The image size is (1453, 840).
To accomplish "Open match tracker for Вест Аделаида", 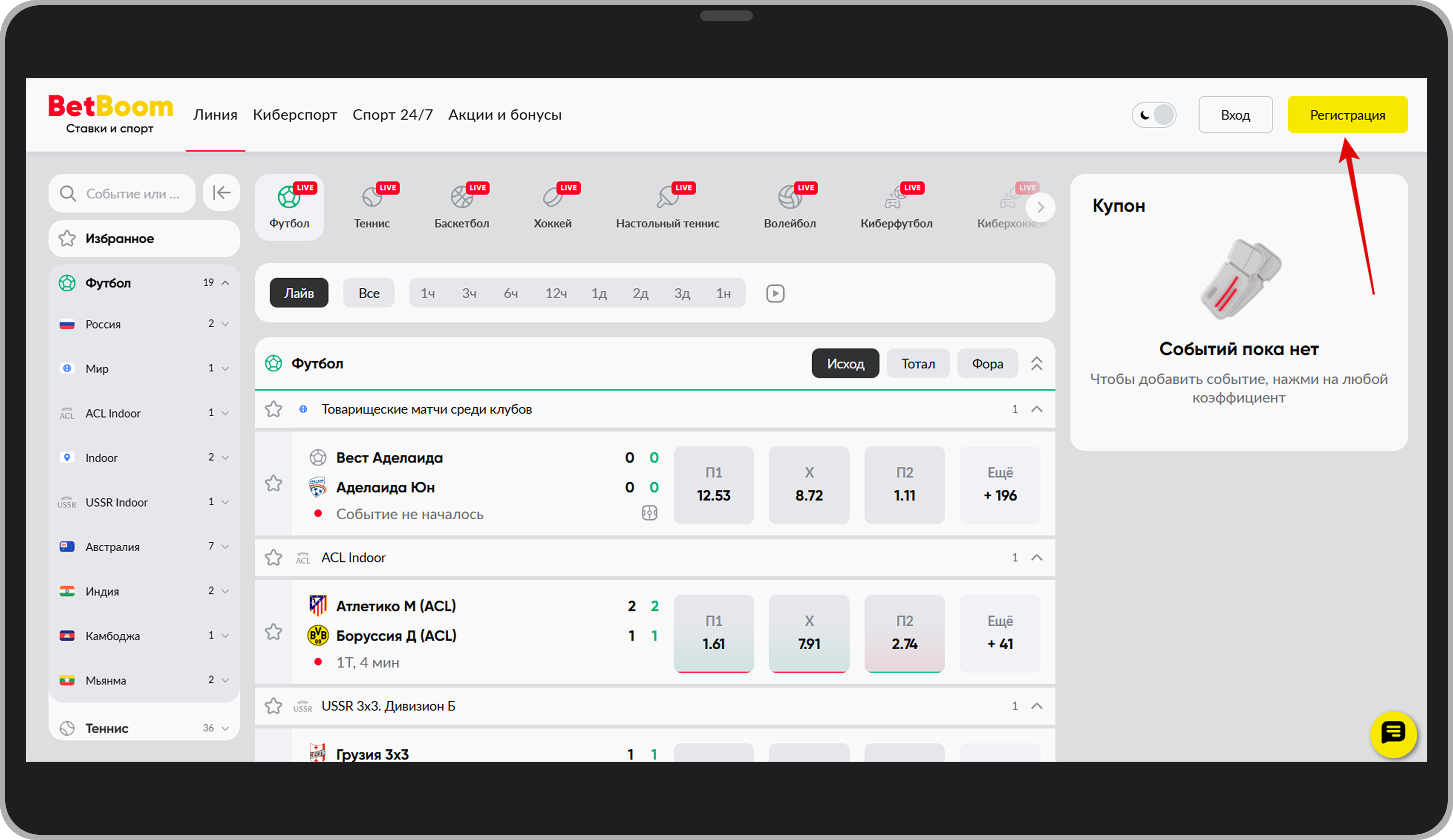I will coord(649,513).
